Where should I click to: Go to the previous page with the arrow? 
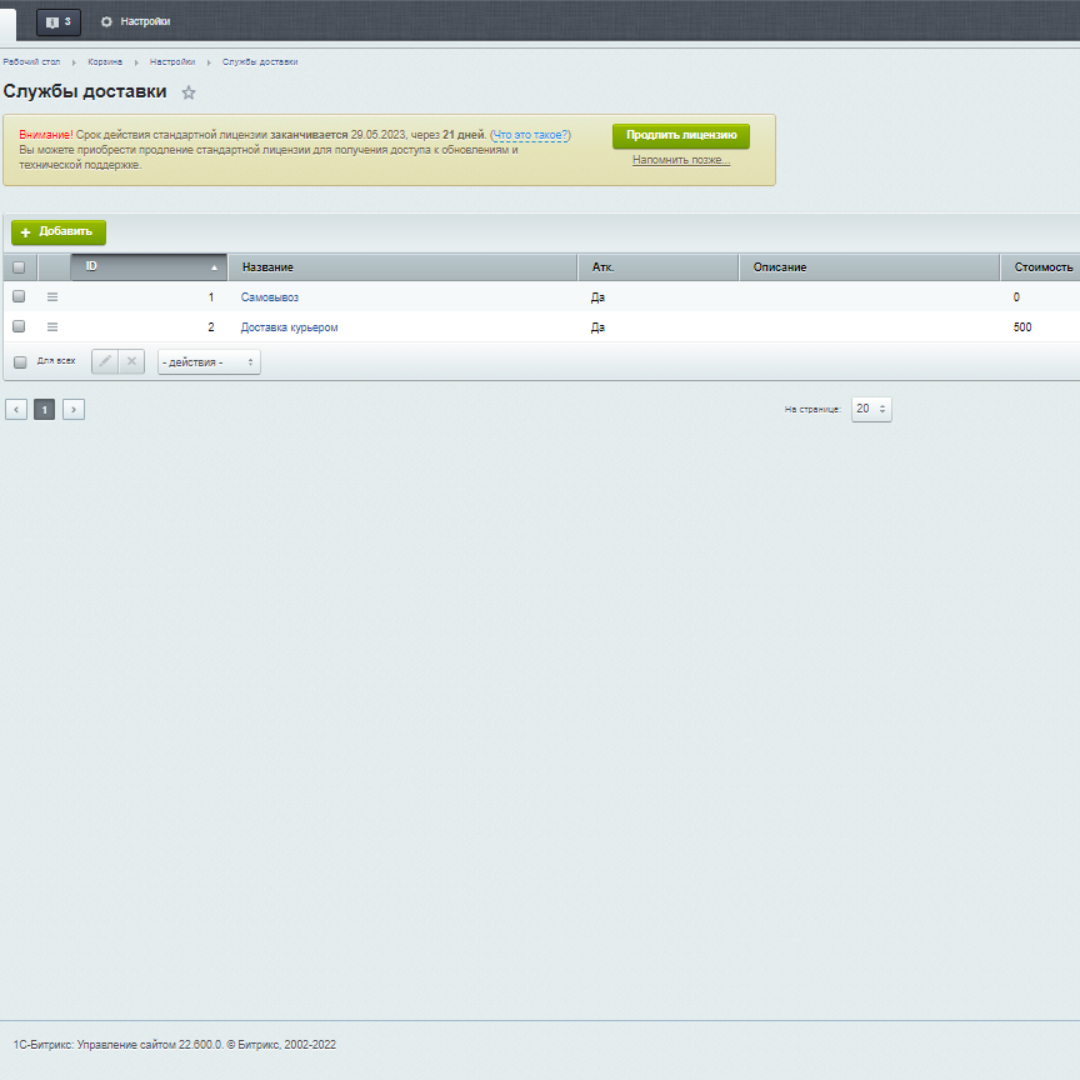pyautogui.click(x=17, y=410)
